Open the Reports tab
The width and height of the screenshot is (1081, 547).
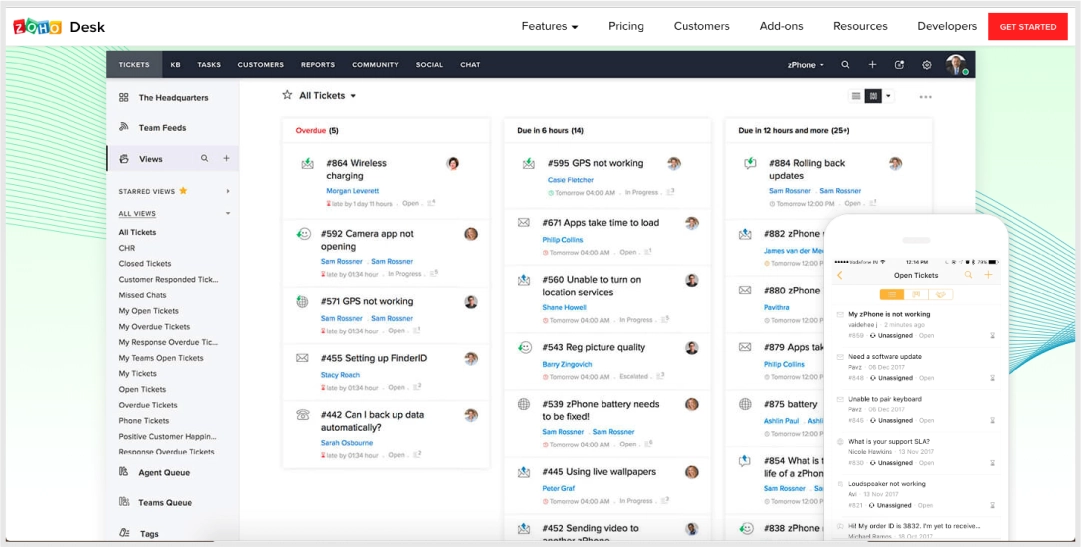tap(318, 65)
